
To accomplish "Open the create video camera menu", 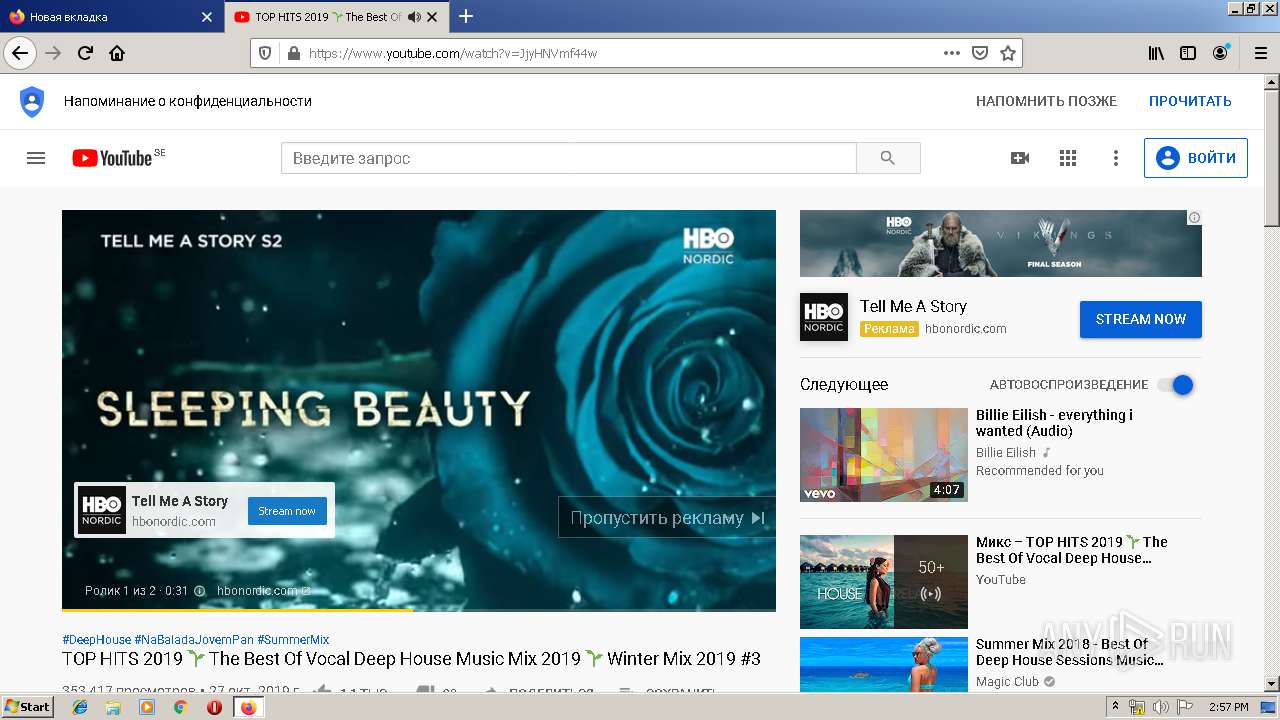I will coord(1020,158).
